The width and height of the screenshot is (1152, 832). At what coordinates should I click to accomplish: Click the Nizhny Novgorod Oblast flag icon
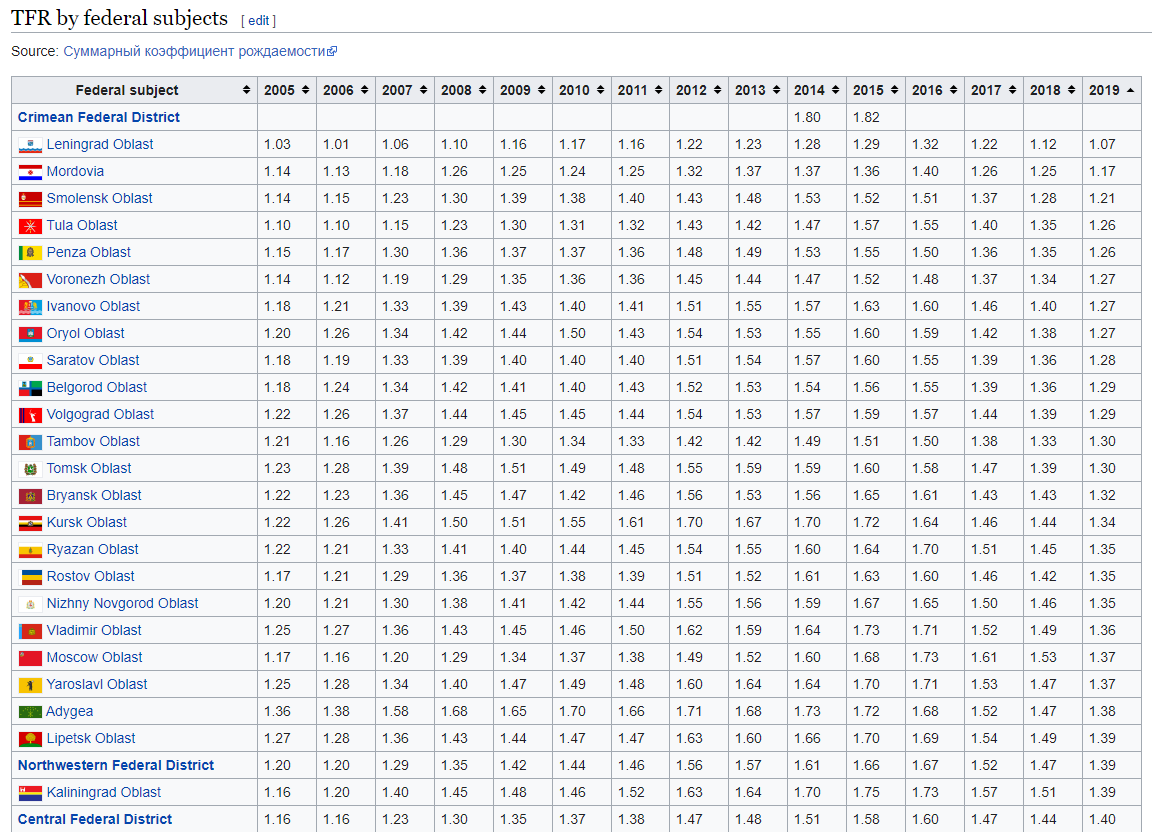(x=30, y=604)
